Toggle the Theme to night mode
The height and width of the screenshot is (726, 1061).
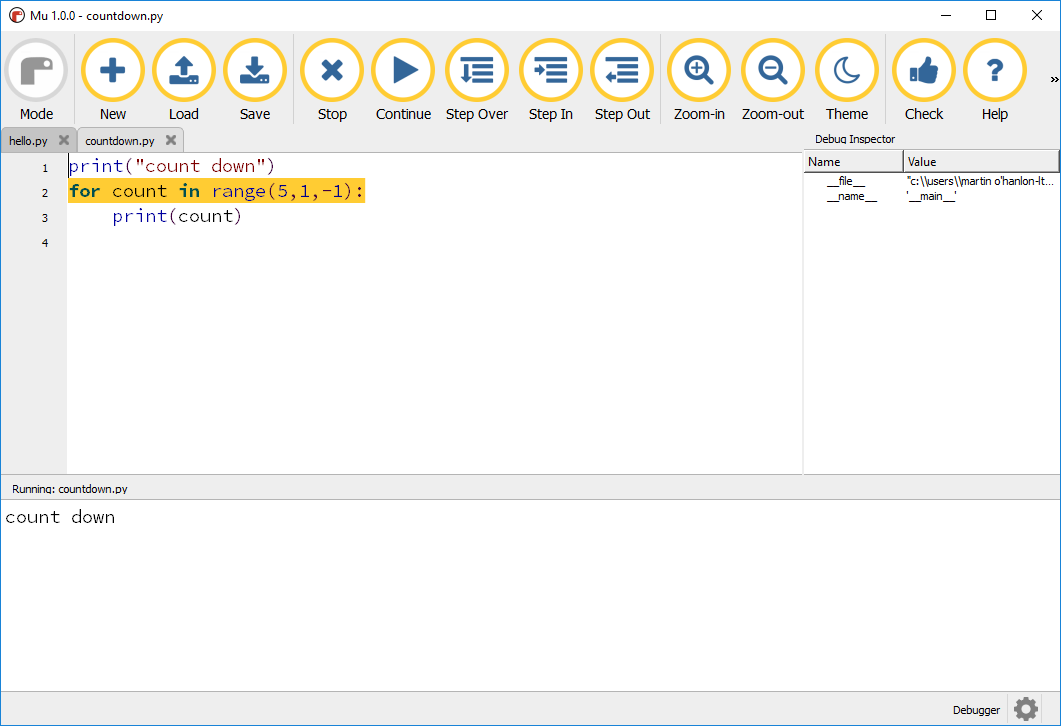tap(847, 71)
